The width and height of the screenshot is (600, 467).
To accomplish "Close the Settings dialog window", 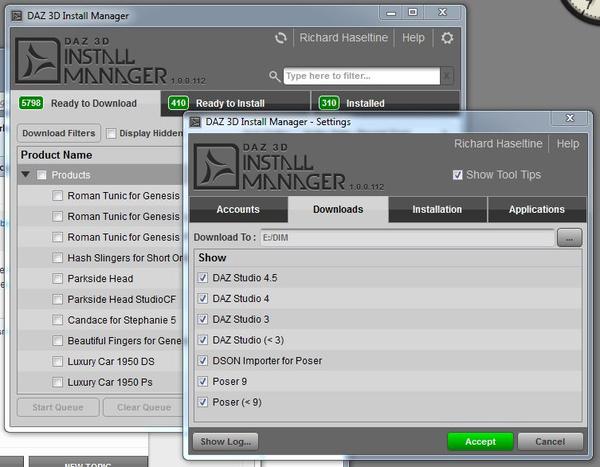I will 570,118.
